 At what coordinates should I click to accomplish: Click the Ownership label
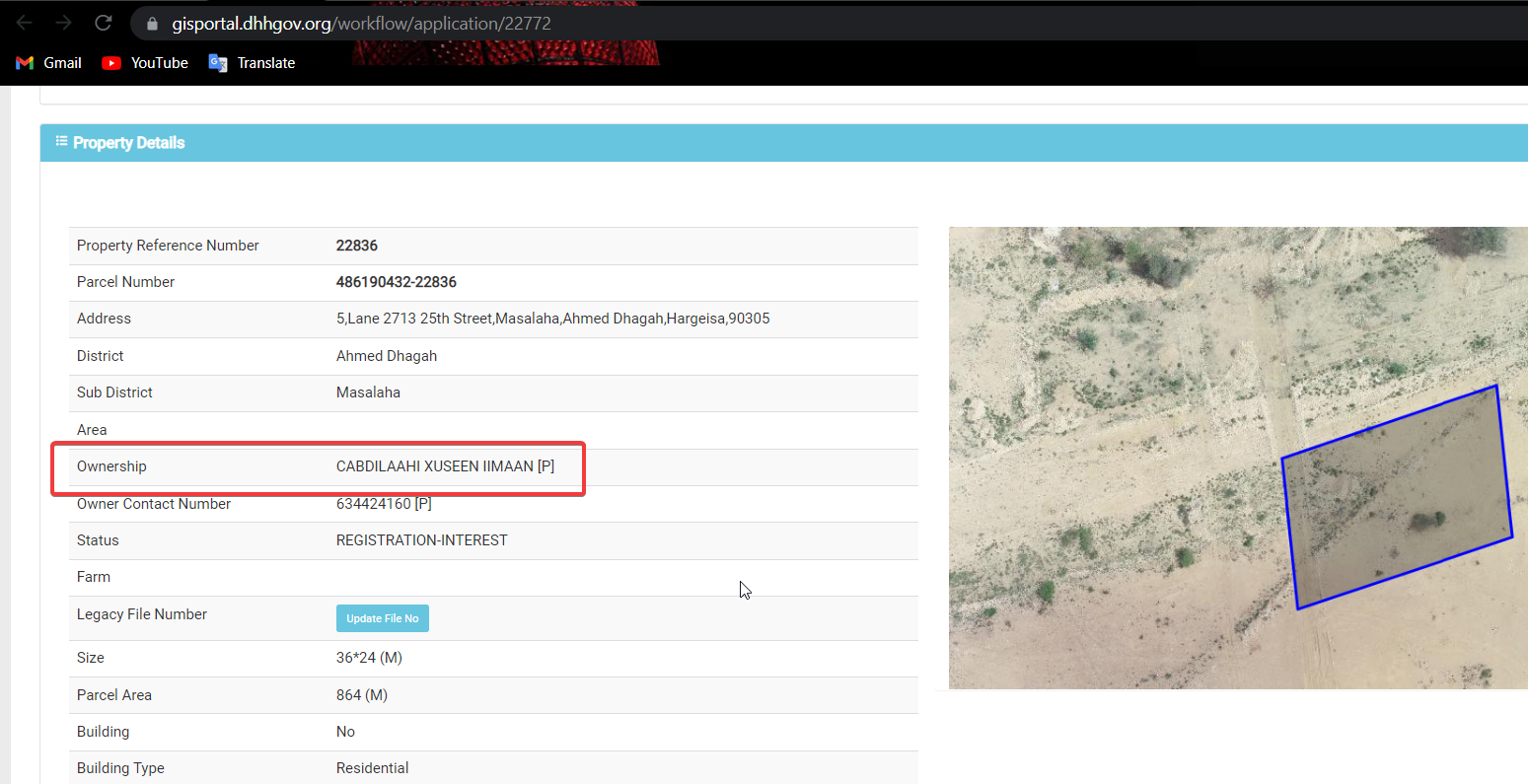pyautogui.click(x=111, y=466)
